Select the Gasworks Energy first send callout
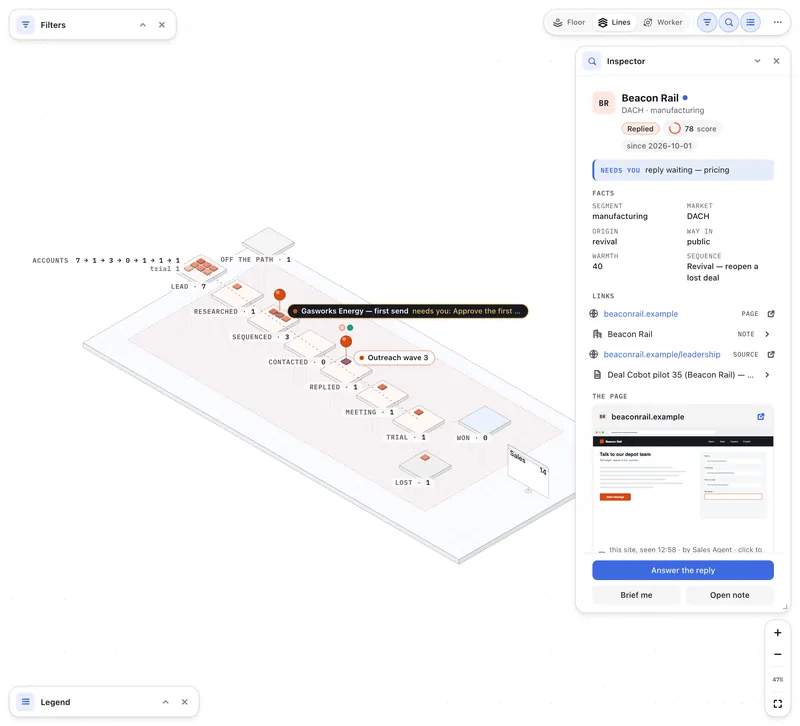This screenshot has height=726, width=800. pyautogui.click(x=408, y=311)
